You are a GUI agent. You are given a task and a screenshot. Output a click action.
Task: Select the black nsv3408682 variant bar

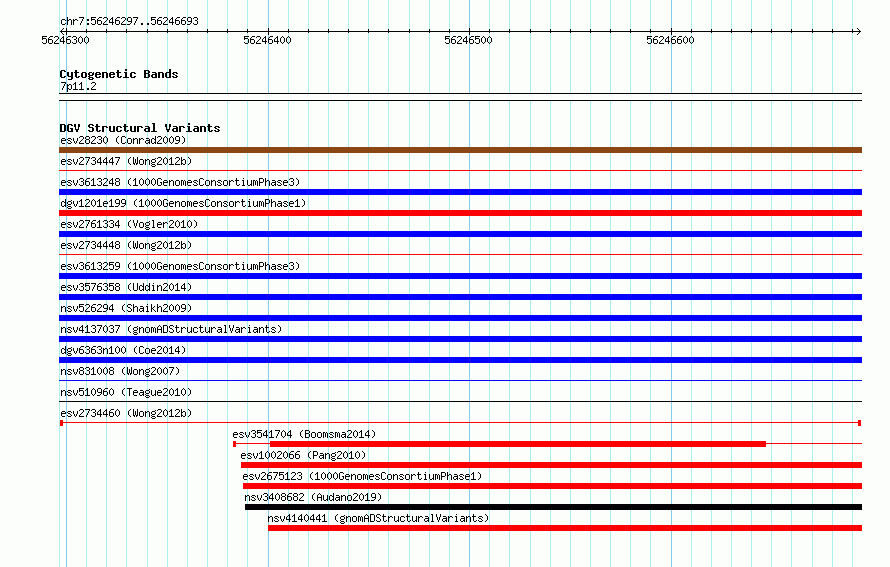point(553,507)
